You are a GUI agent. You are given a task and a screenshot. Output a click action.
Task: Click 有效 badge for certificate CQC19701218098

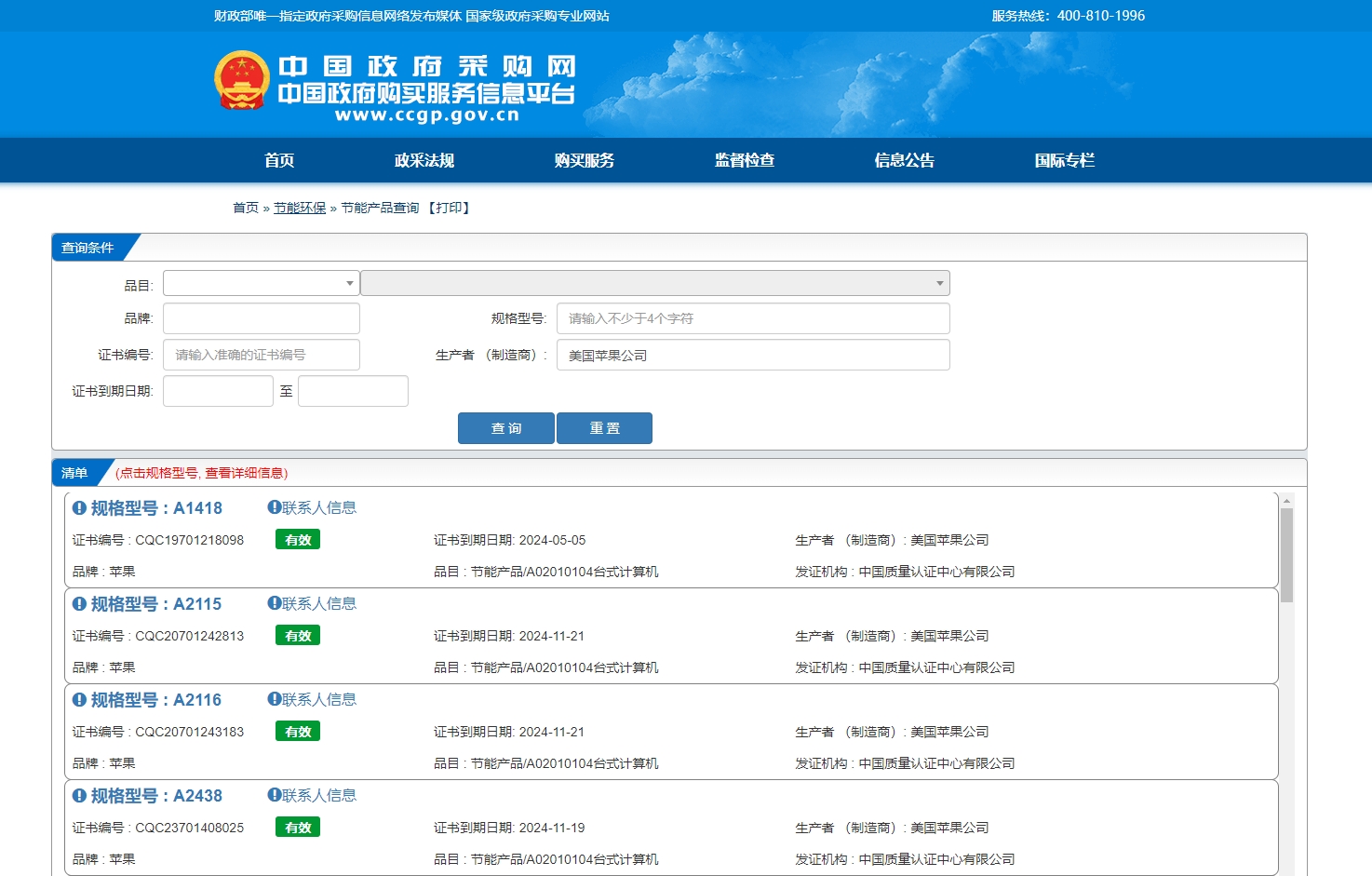[298, 540]
